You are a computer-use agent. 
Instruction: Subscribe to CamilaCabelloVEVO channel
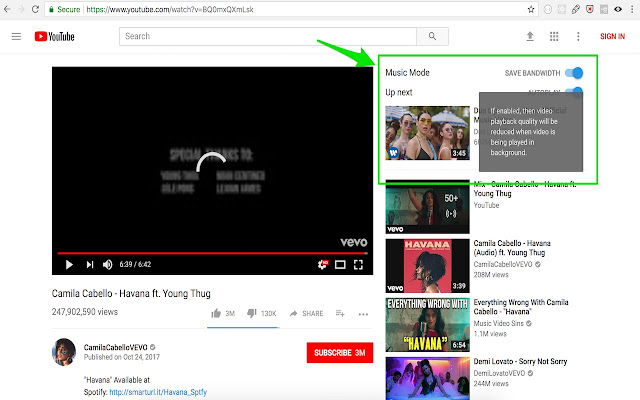(340, 353)
